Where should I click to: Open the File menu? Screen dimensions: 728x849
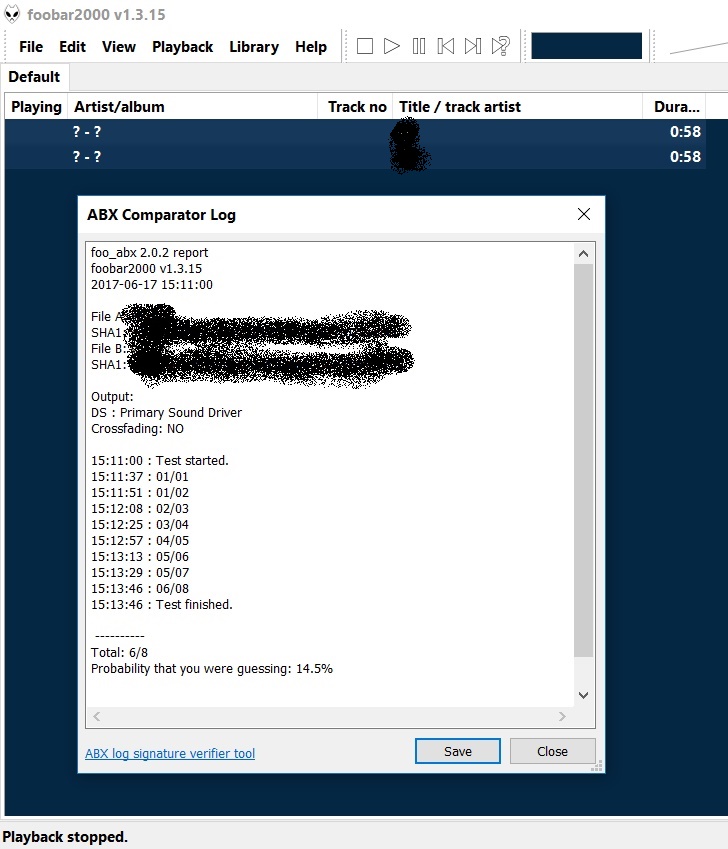coord(31,47)
